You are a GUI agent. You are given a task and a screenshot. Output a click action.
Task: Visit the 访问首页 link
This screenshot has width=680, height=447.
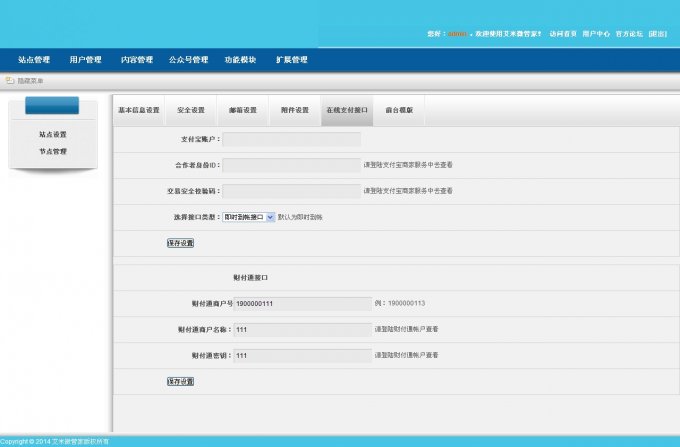[x=563, y=34]
